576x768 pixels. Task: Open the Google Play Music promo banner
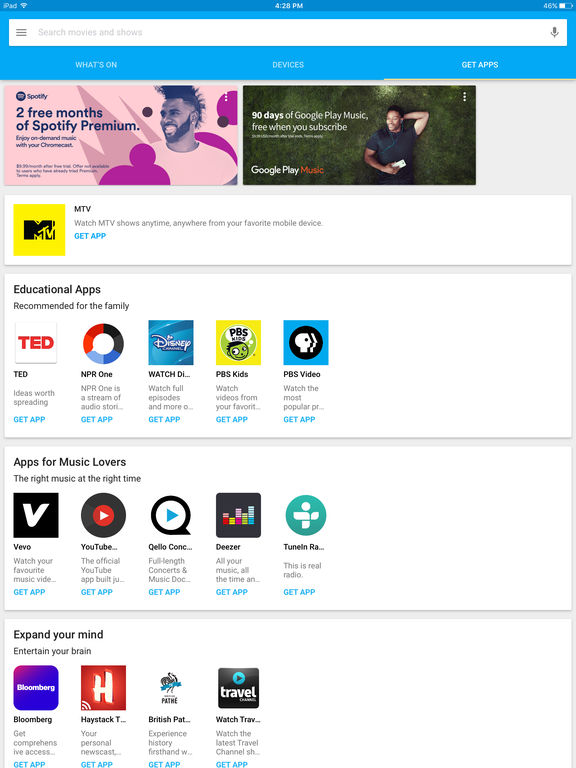click(x=359, y=135)
